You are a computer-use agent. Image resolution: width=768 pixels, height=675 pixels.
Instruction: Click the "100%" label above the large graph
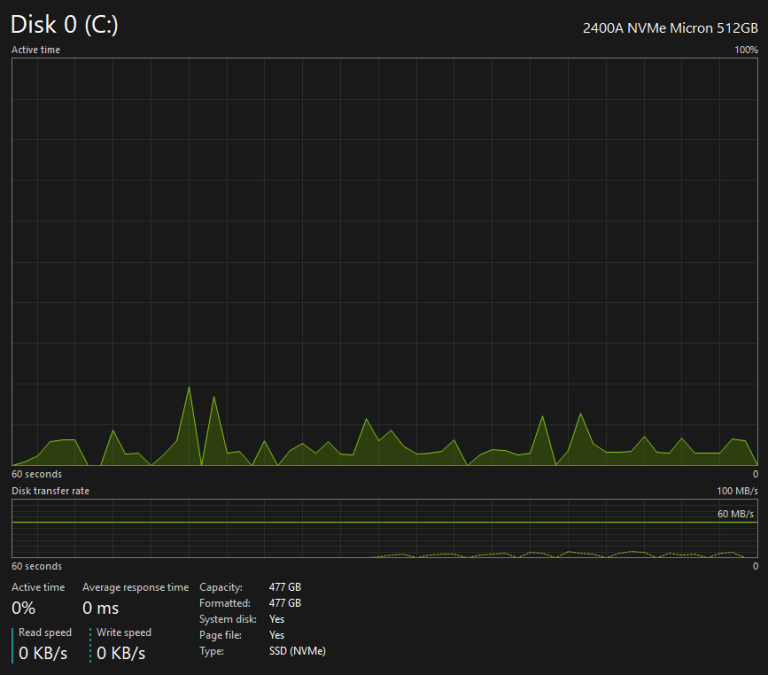click(746, 49)
